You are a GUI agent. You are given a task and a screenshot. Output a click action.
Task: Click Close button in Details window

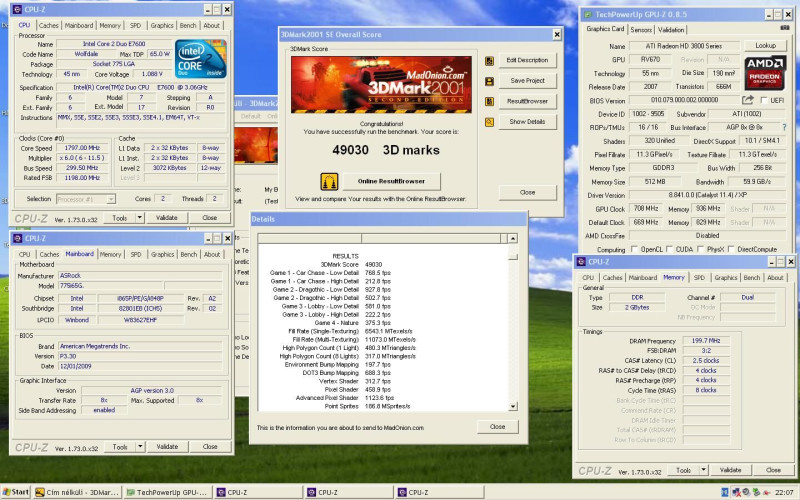(x=497, y=427)
